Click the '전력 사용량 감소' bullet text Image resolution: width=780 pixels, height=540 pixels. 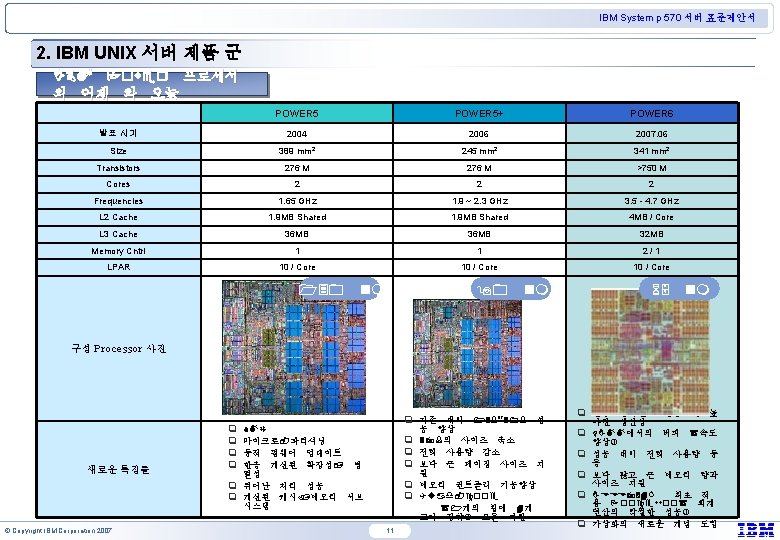459,452
